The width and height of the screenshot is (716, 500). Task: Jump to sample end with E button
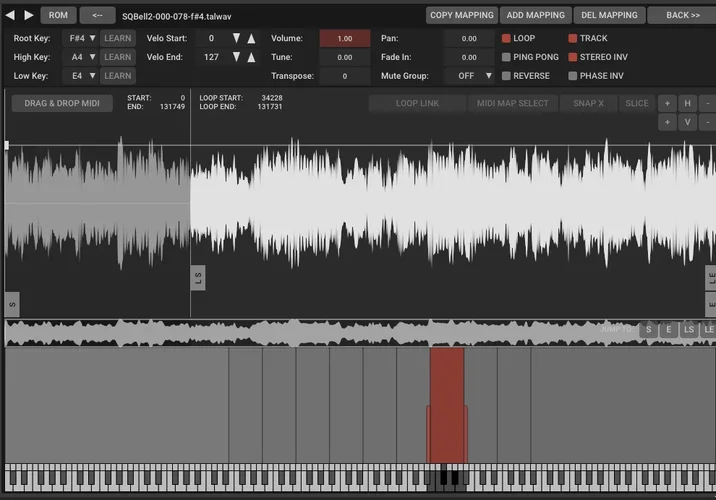(x=668, y=330)
